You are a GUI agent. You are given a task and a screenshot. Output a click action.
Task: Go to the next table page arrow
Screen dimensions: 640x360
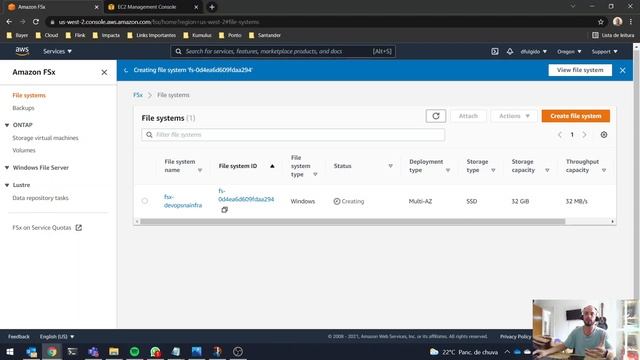[x=584, y=135]
